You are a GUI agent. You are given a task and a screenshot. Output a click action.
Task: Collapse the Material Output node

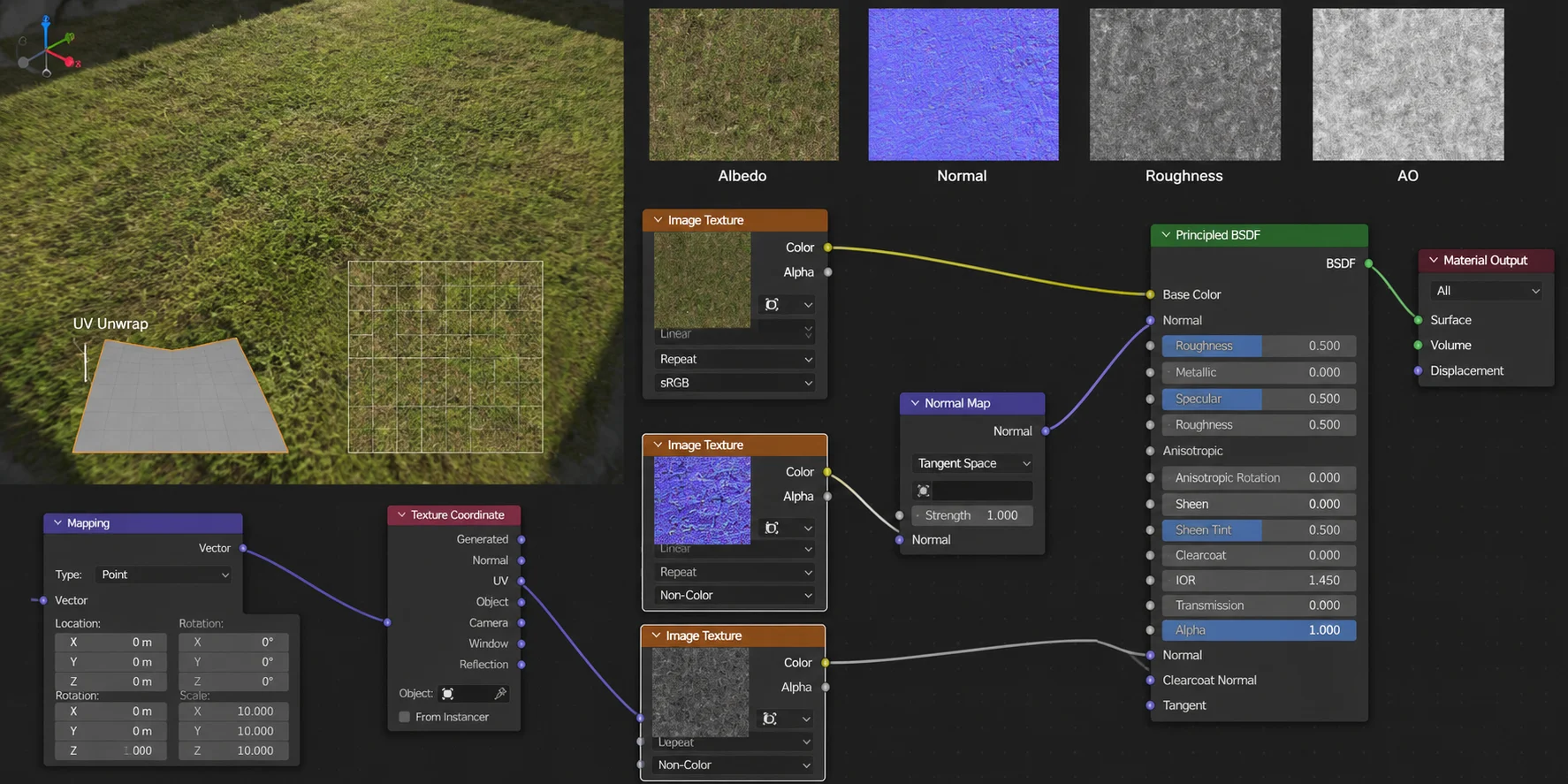point(1434,261)
